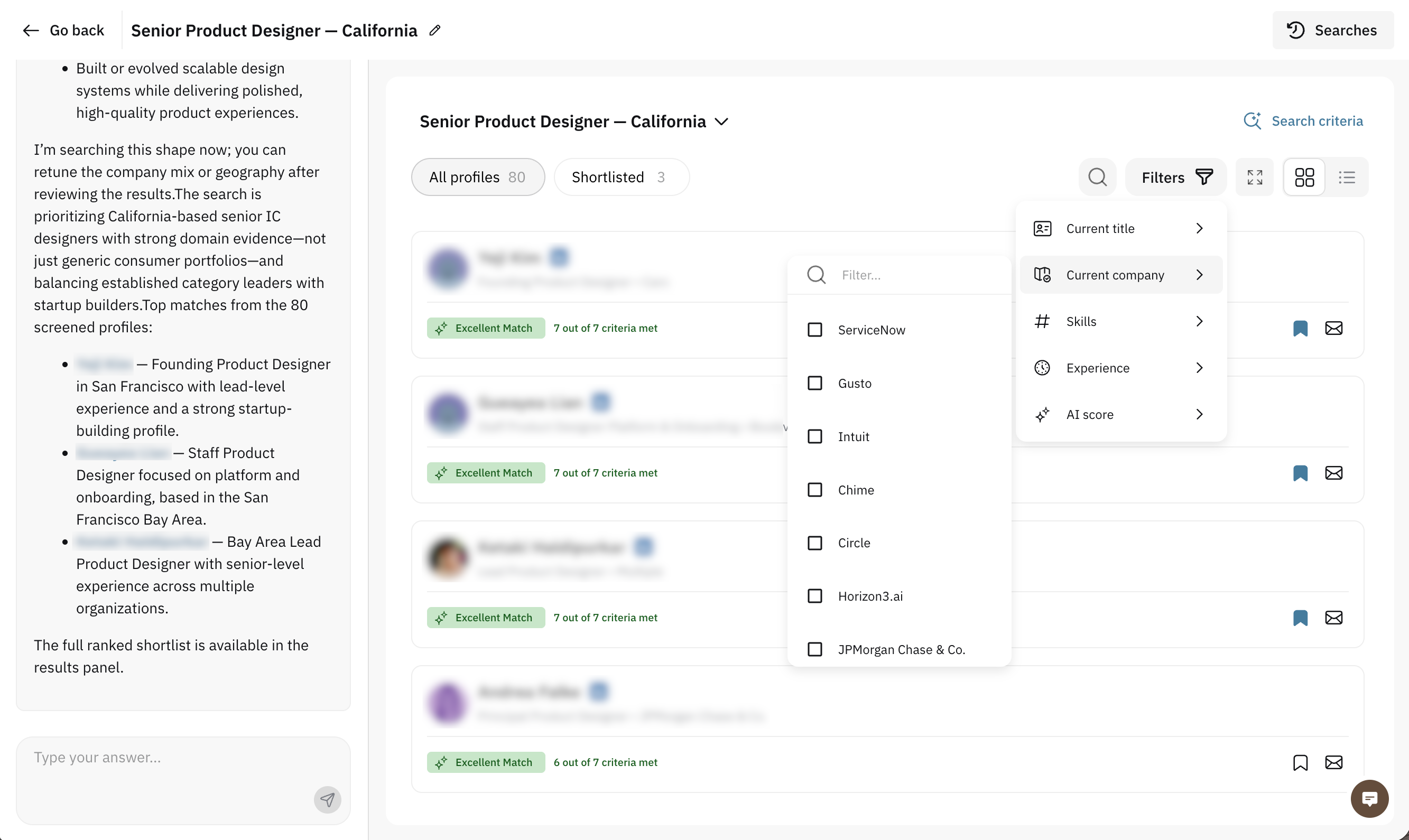Screen dimensions: 1409x840
Task: Click the Searches history clock icon
Action: pos(1295,31)
